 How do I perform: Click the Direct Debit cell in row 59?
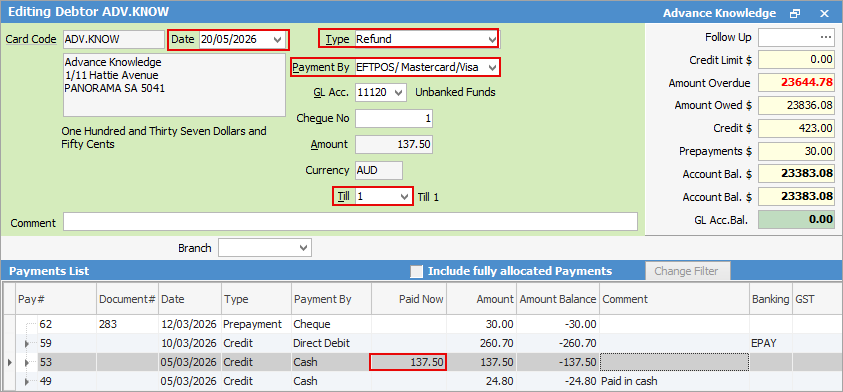coord(331,344)
